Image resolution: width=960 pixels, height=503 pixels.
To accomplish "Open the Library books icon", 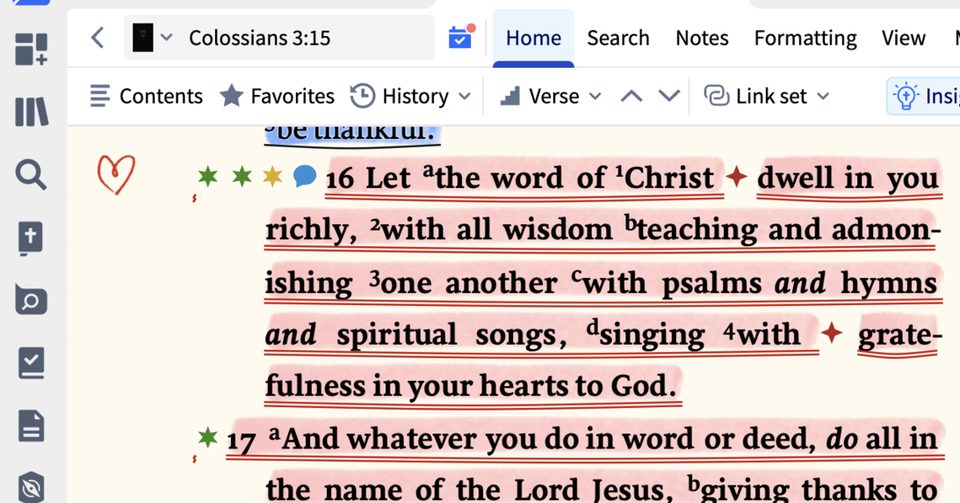I will [31, 111].
